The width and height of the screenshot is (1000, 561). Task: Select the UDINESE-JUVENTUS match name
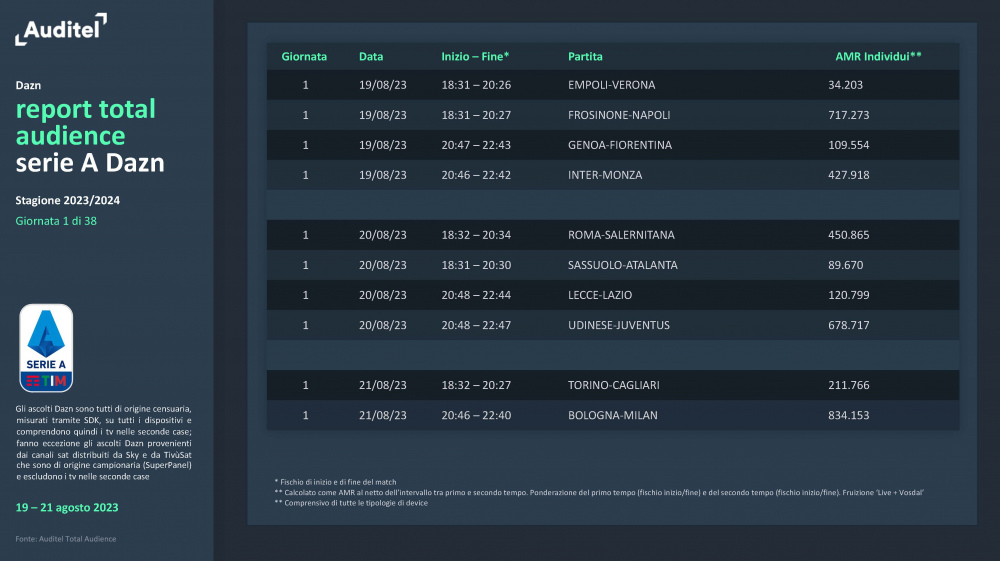coord(618,325)
